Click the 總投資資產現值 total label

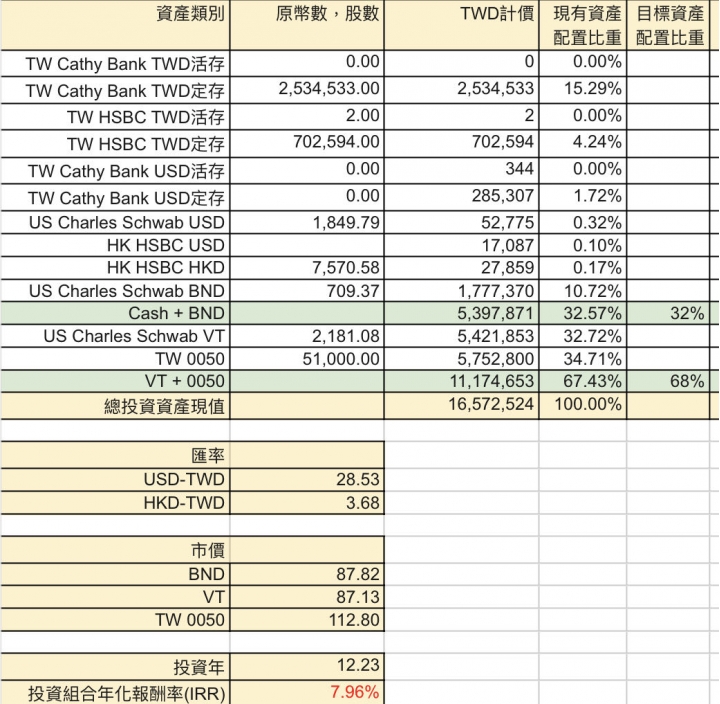pyautogui.click(x=115, y=406)
